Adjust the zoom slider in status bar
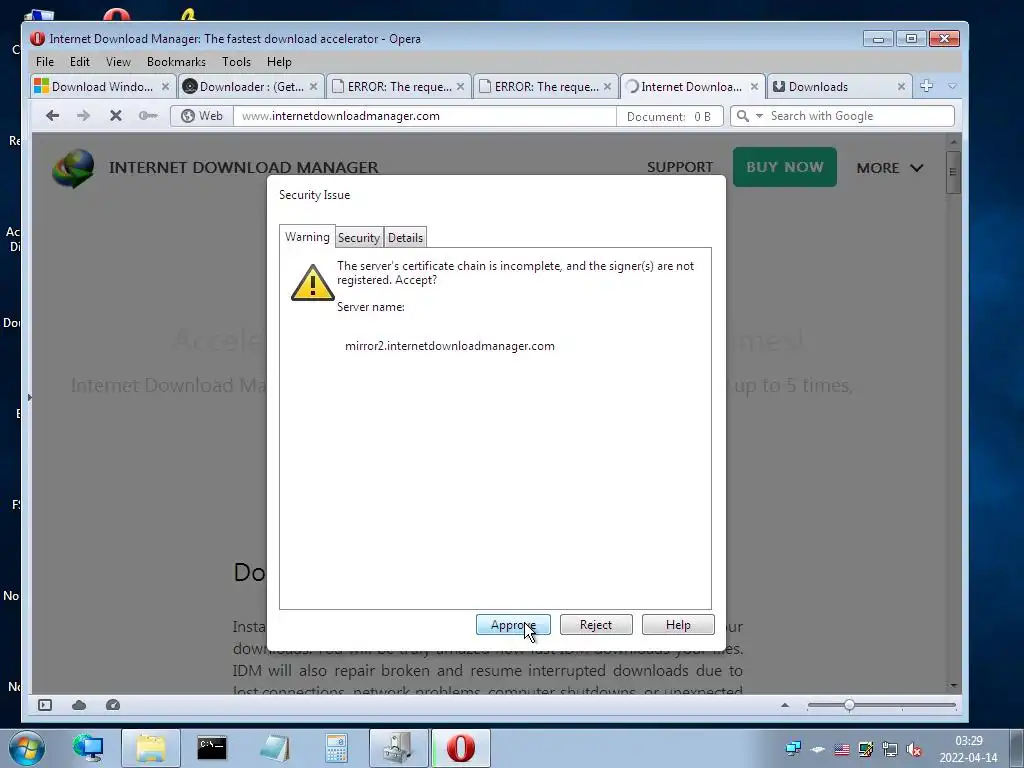 (849, 705)
